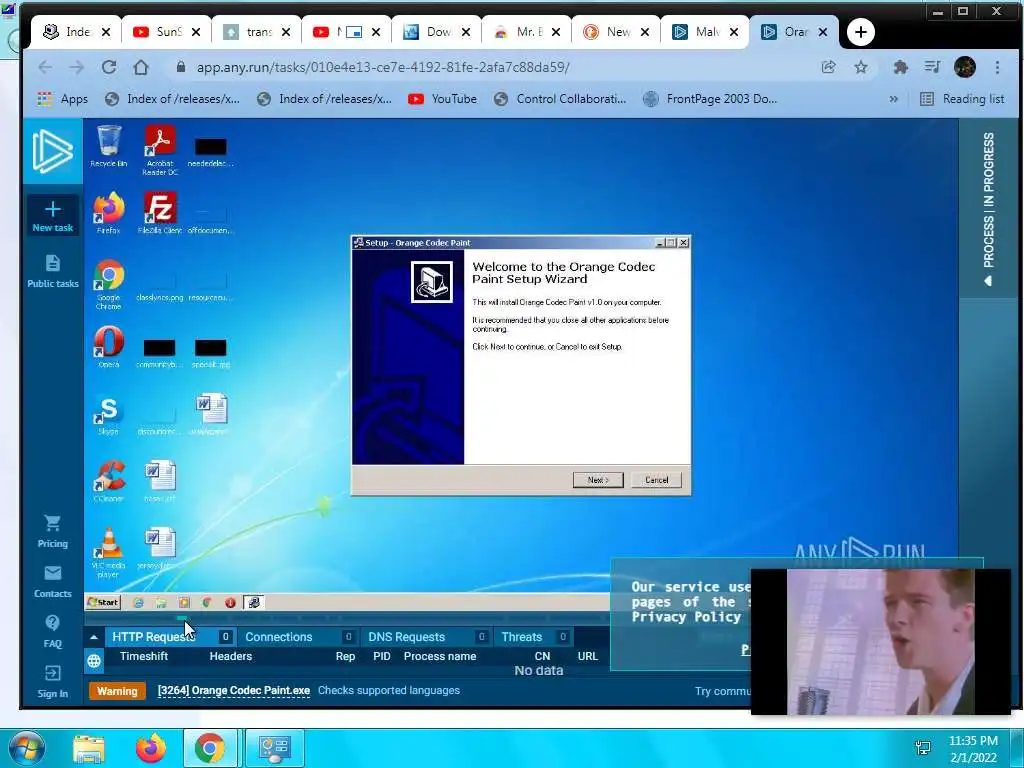Open the Reading list

point(962,99)
